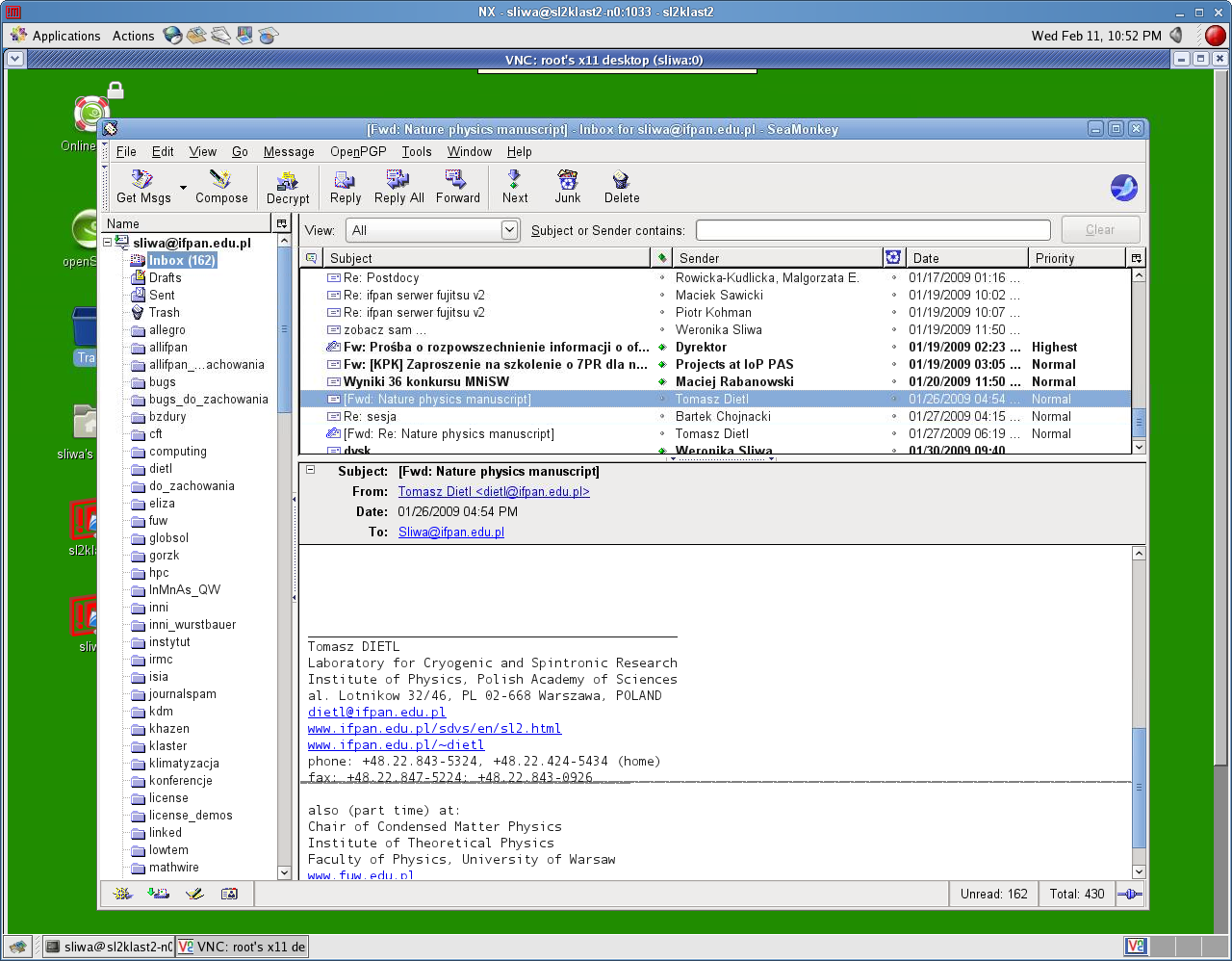Open the Tools menu

tap(416, 152)
